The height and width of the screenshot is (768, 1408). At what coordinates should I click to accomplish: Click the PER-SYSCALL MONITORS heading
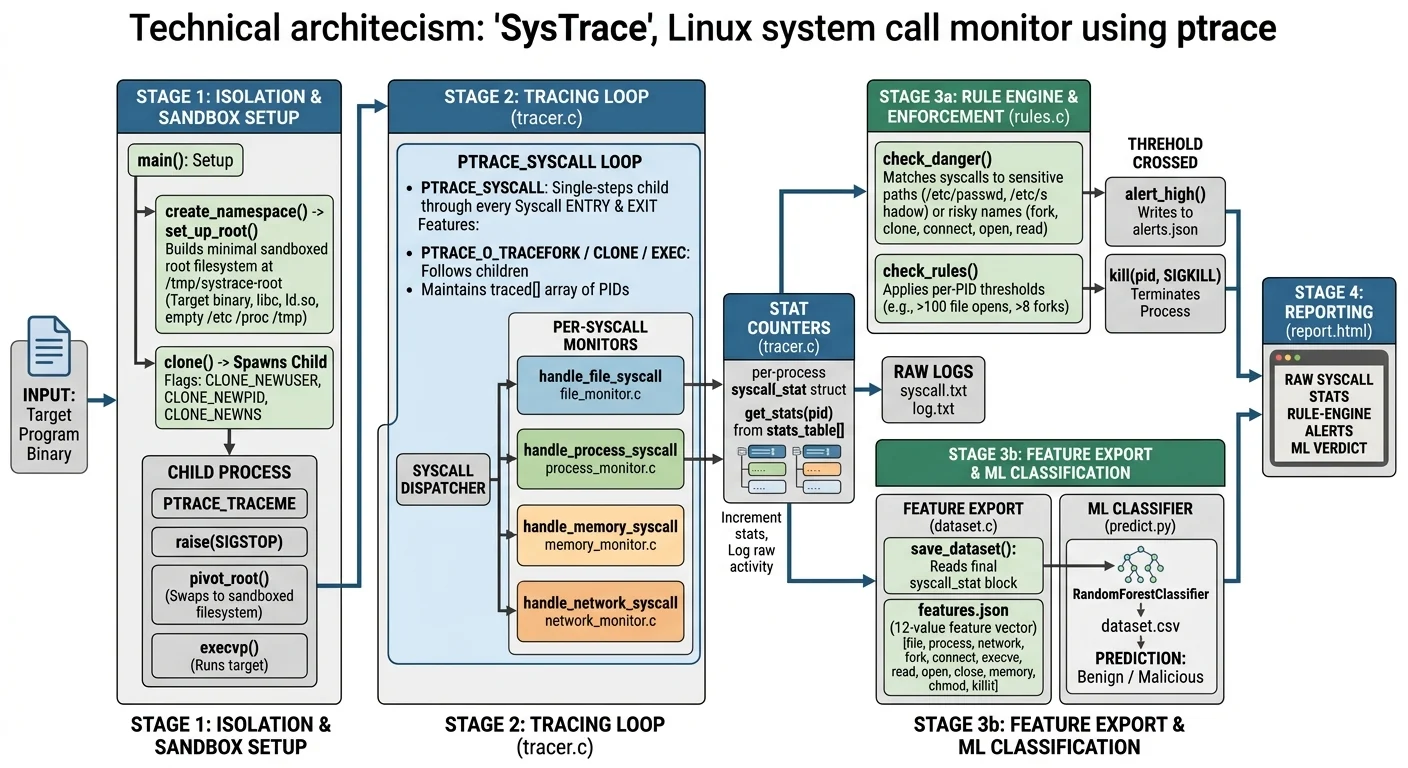pyautogui.click(x=600, y=335)
